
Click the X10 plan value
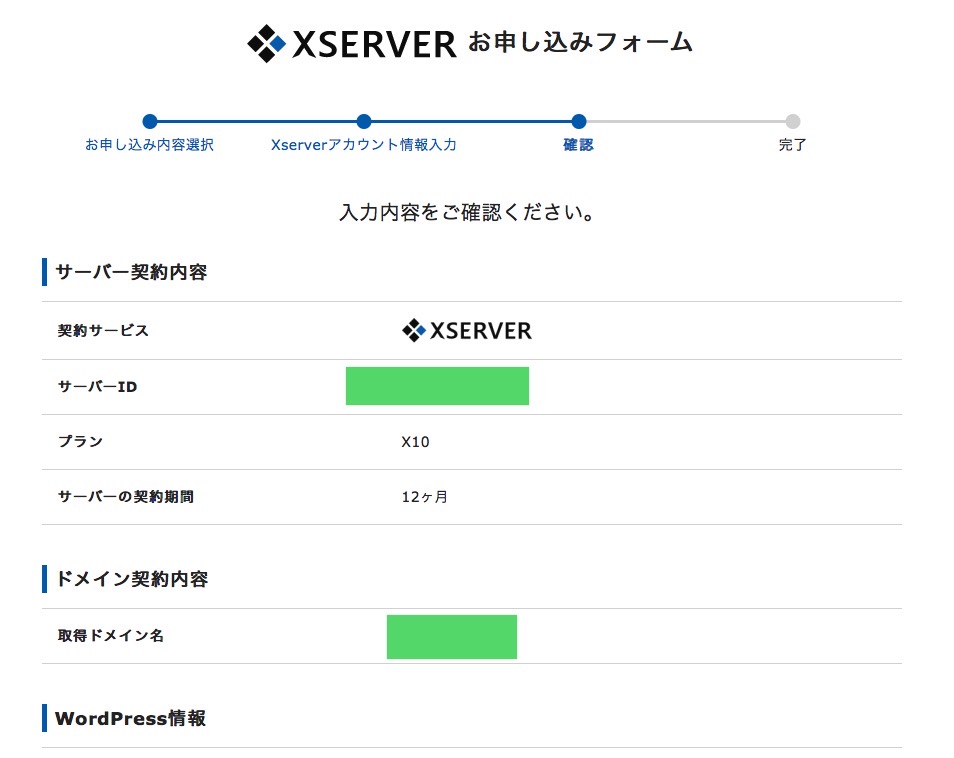coord(415,442)
